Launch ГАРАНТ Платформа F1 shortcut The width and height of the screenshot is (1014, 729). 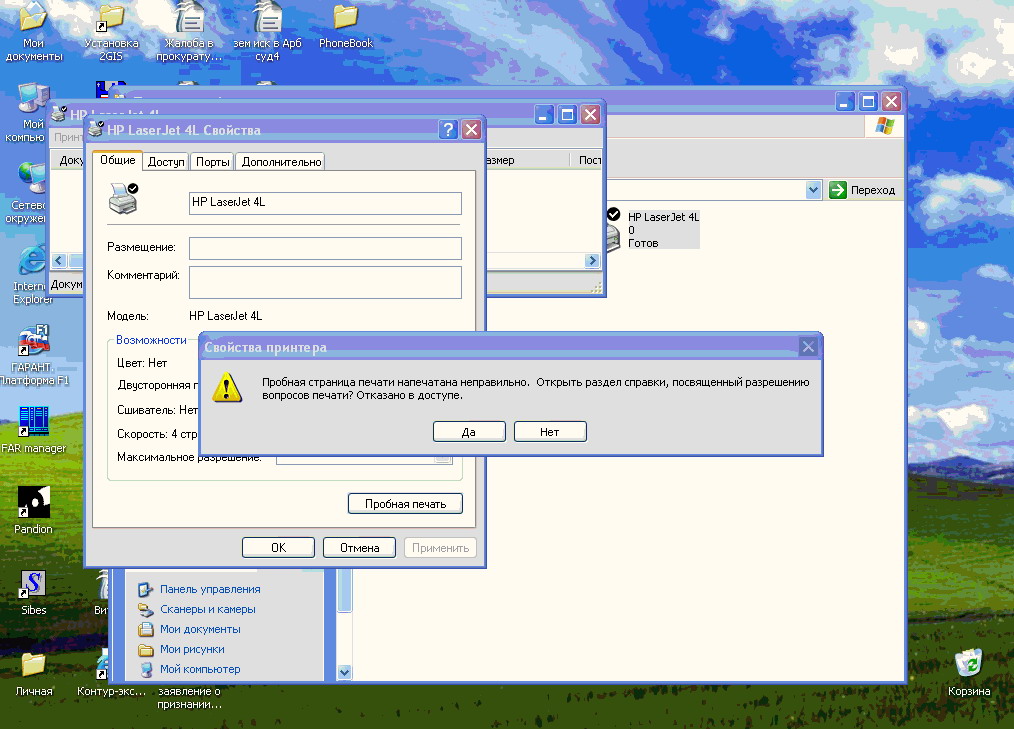coord(34,356)
